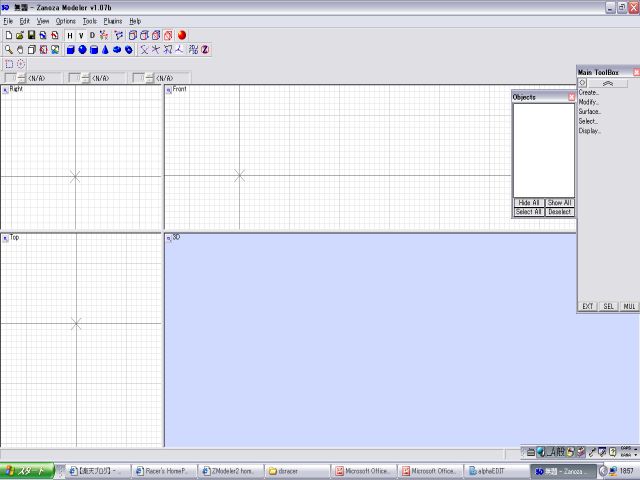Click the blue tube primitive icon
640x480 pixels.
[x=129, y=50]
